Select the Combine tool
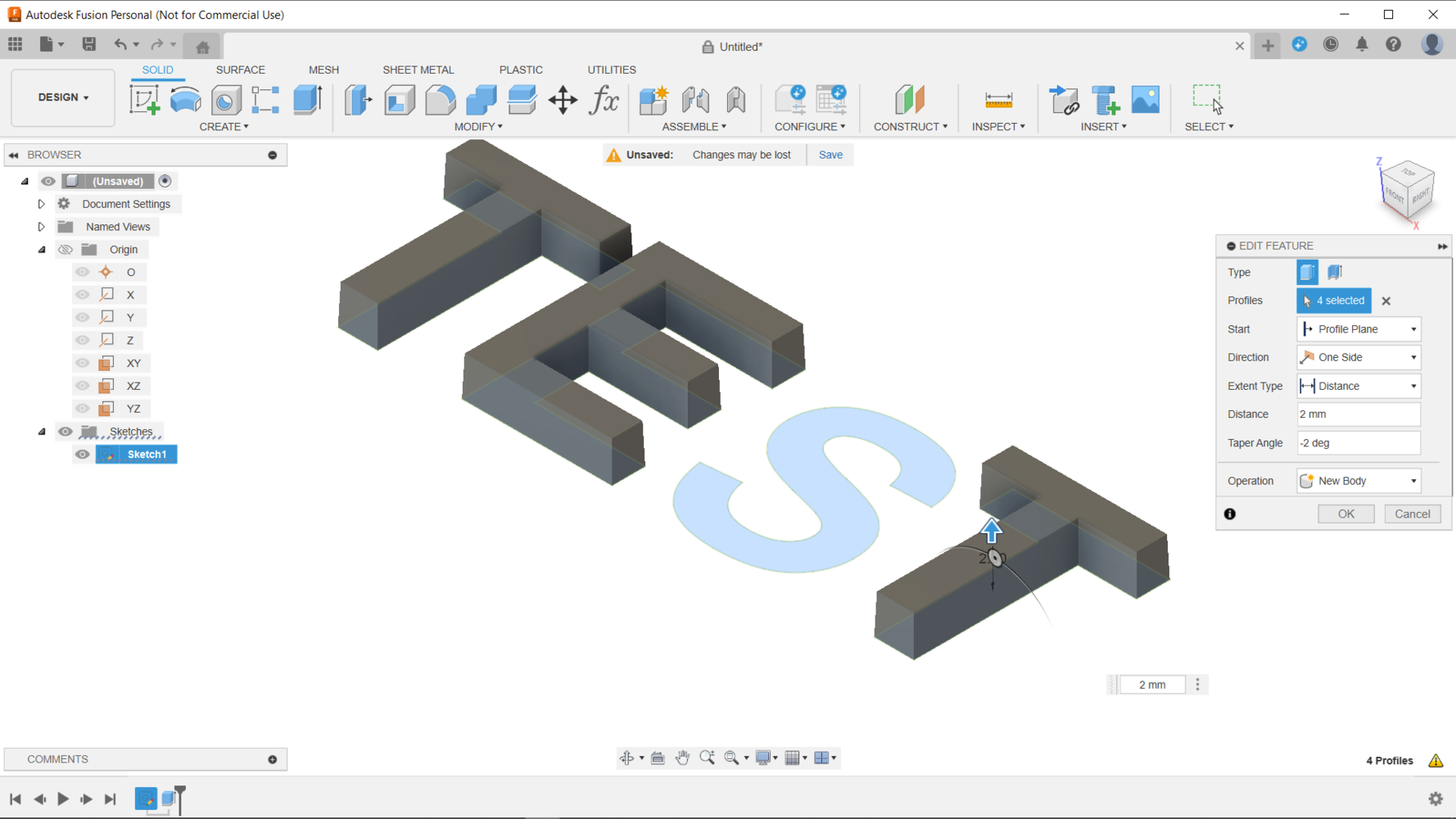This screenshot has height=819, width=1456. pyautogui.click(x=482, y=100)
